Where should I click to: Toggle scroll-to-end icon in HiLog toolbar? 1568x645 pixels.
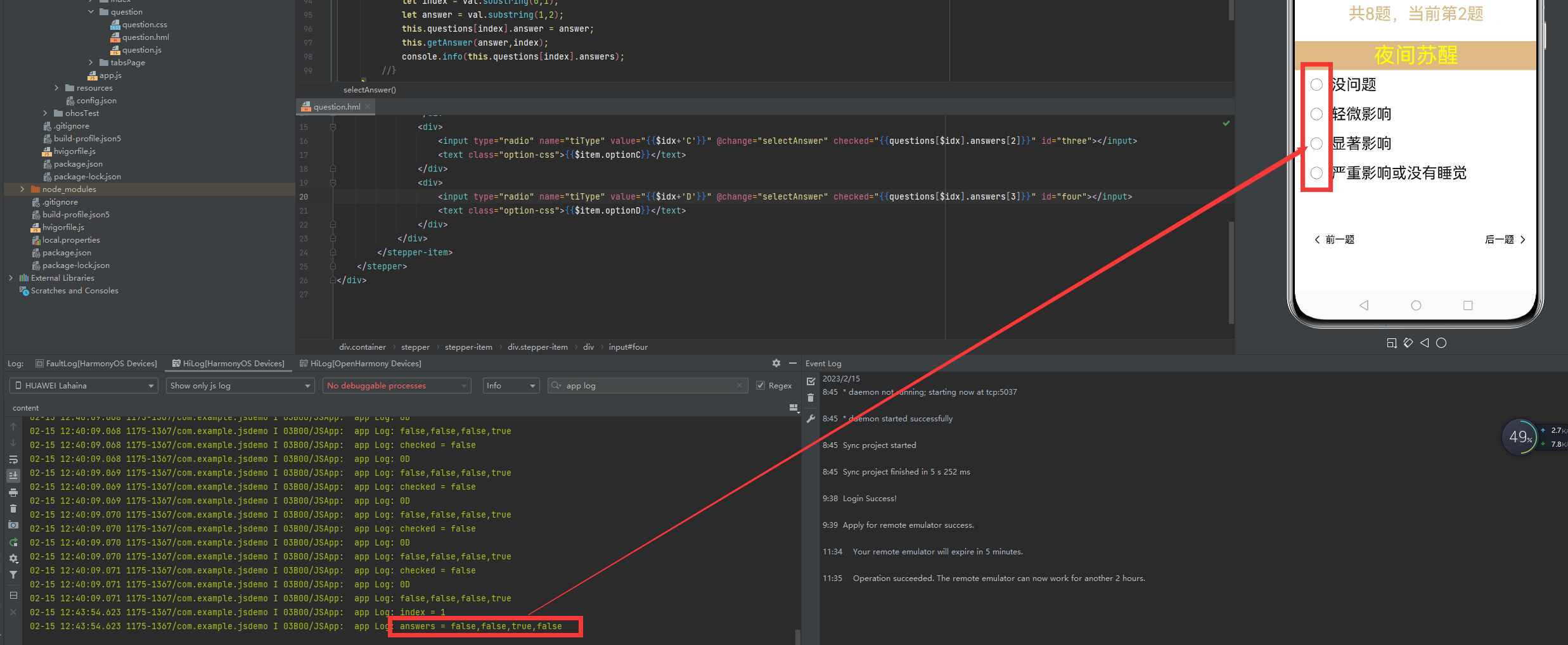pos(13,475)
